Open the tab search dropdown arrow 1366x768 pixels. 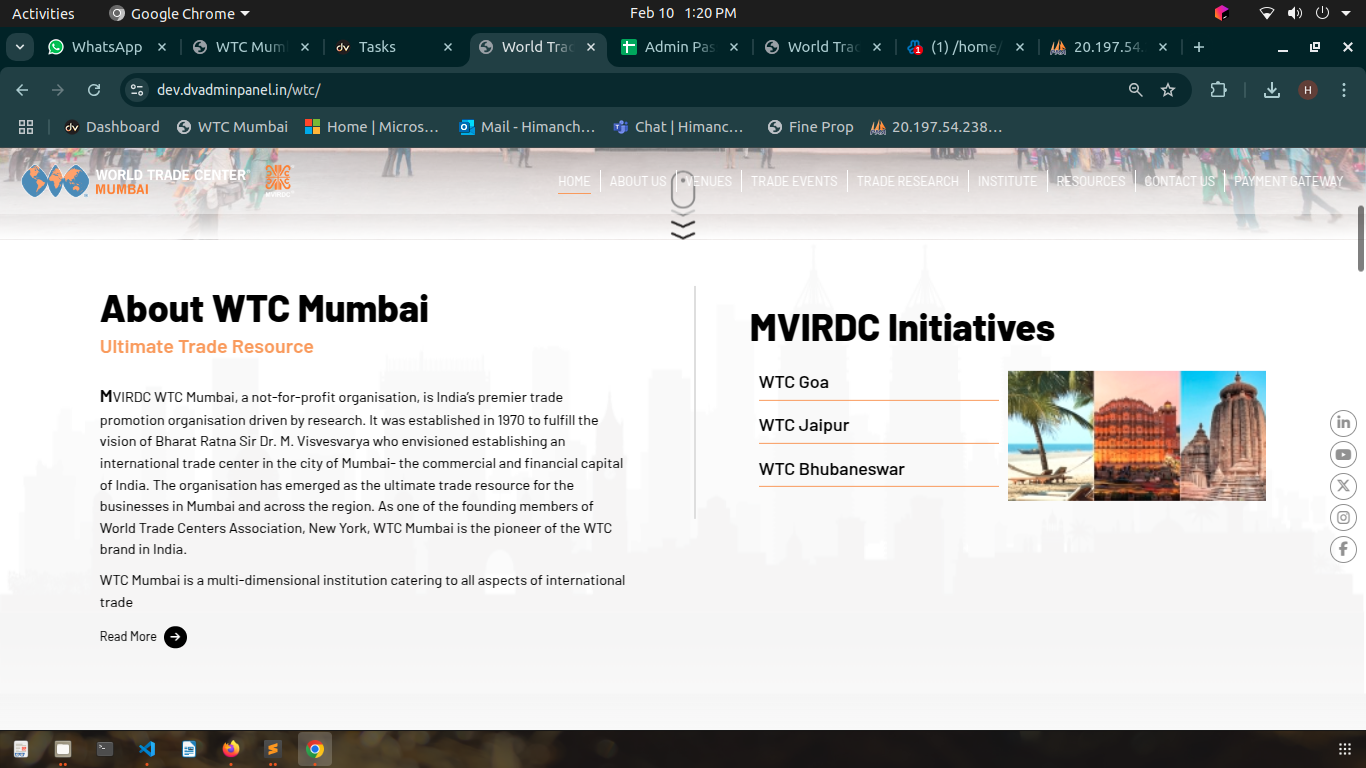(x=19, y=47)
